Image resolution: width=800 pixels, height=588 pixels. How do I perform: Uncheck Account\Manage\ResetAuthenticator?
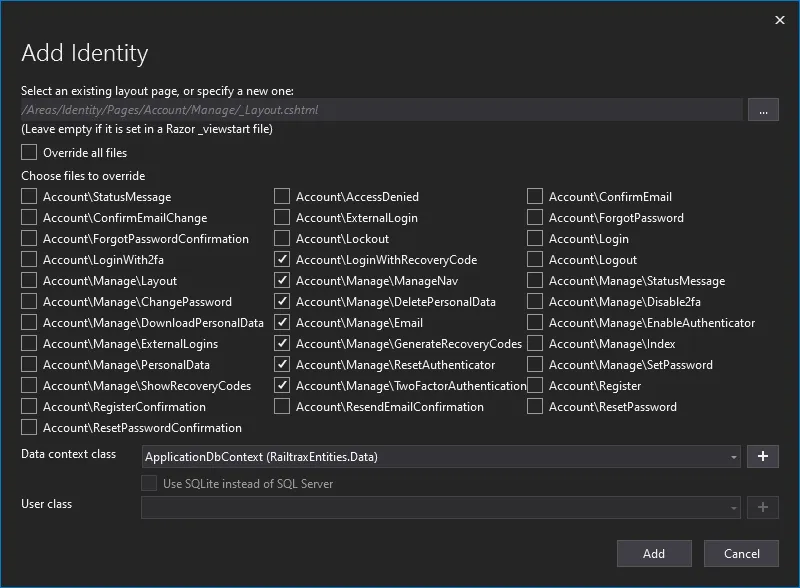click(282, 364)
